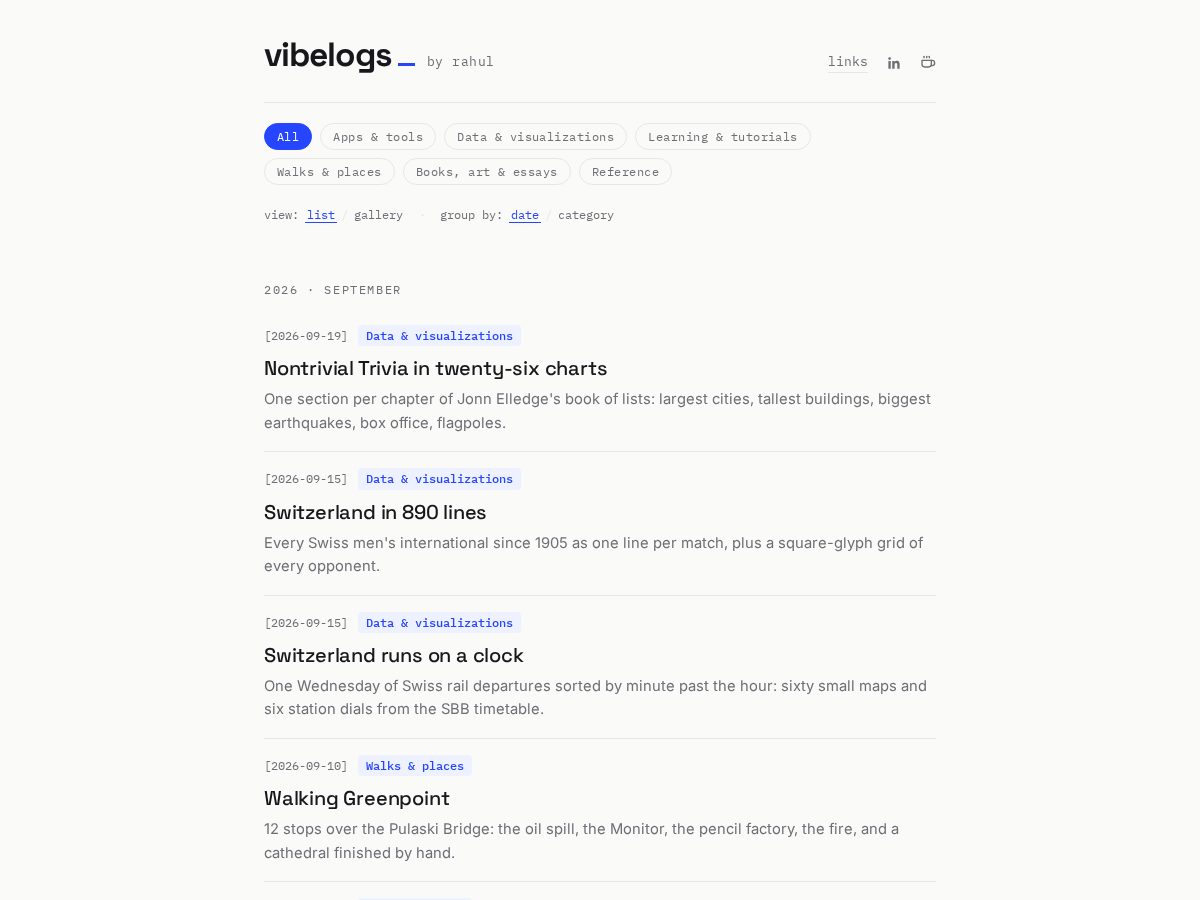This screenshot has width=1200, height=900.
Task: Filter by Apps & tools
Action: pos(378,137)
